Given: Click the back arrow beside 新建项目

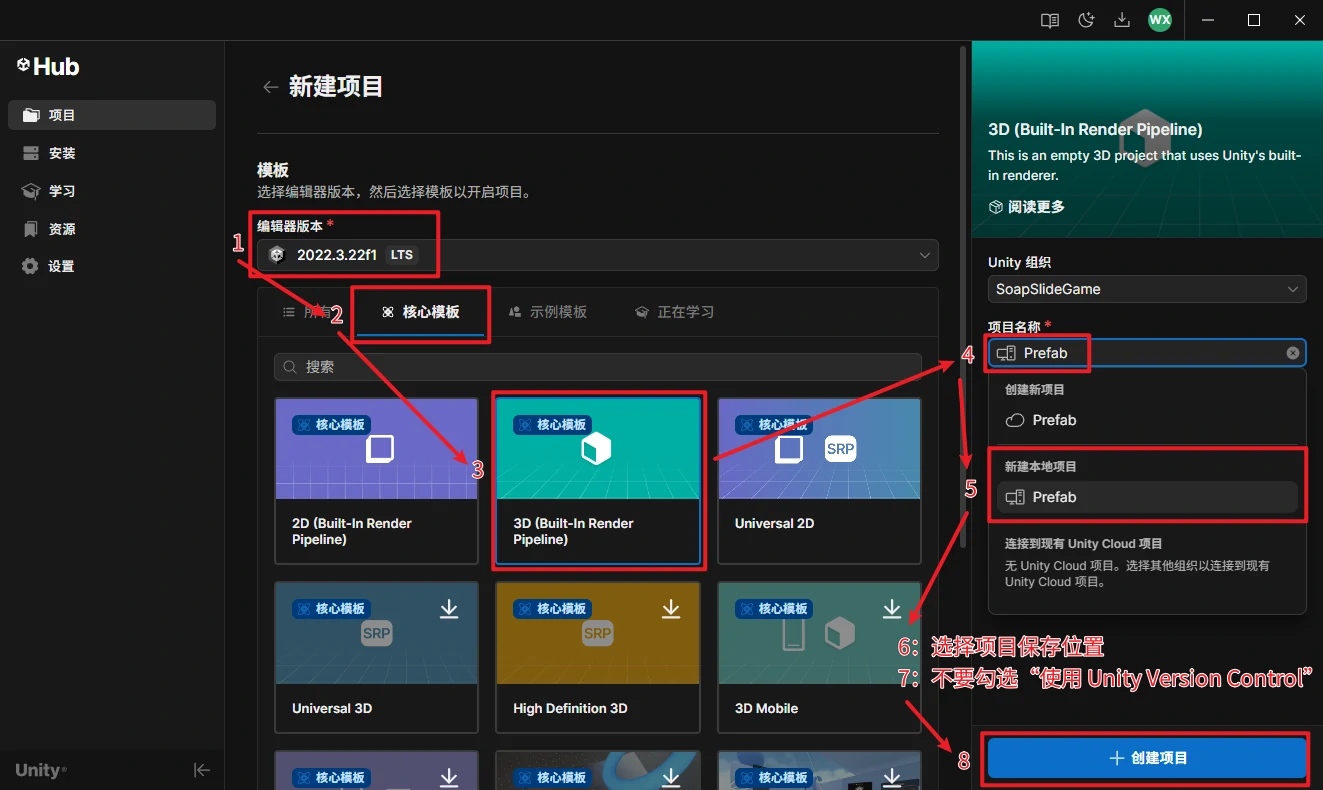Looking at the screenshot, I should tap(270, 87).
